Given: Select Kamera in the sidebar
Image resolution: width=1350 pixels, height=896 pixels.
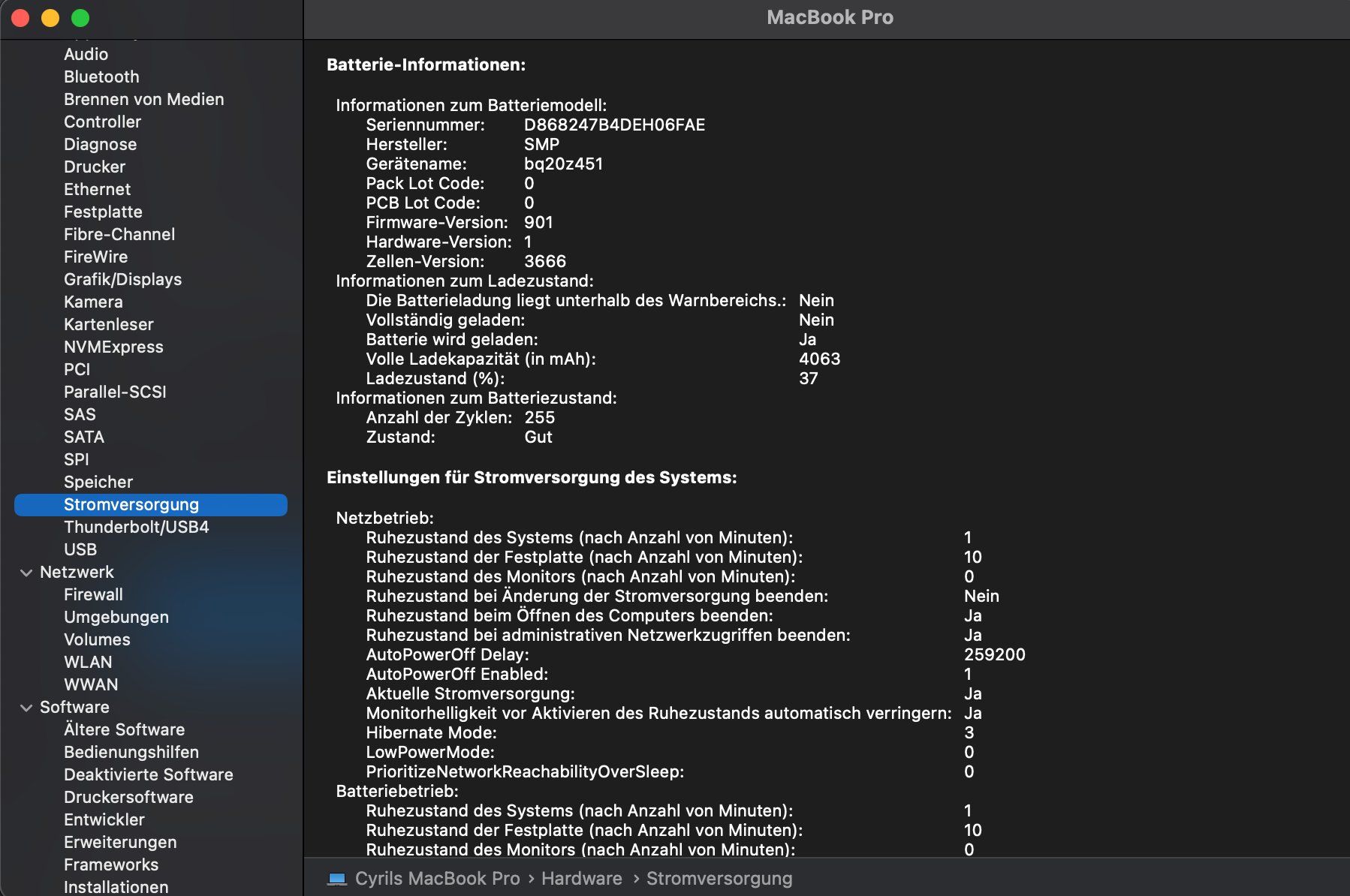Looking at the screenshot, I should click(93, 302).
